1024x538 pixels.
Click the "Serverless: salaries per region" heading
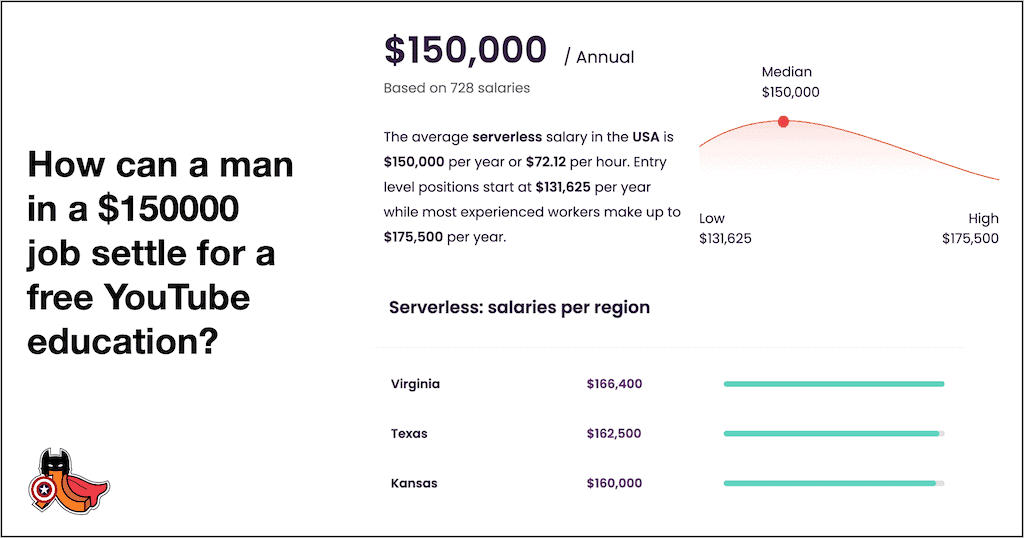pyautogui.click(x=519, y=307)
